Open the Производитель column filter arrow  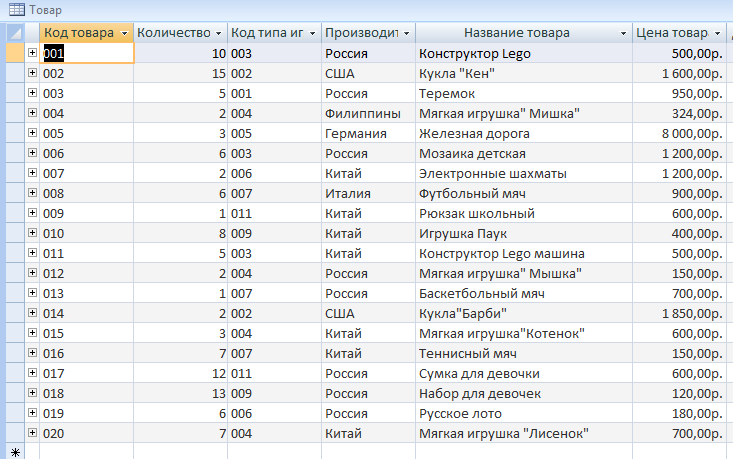coord(406,33)
